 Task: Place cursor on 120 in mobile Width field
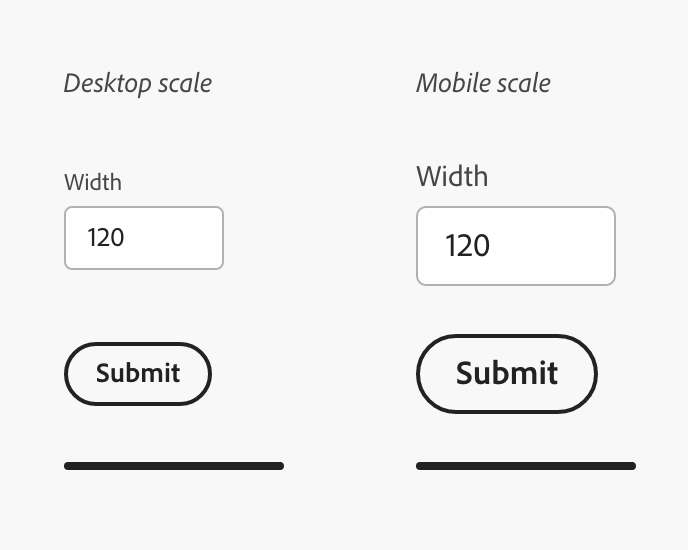click(467, 246)
